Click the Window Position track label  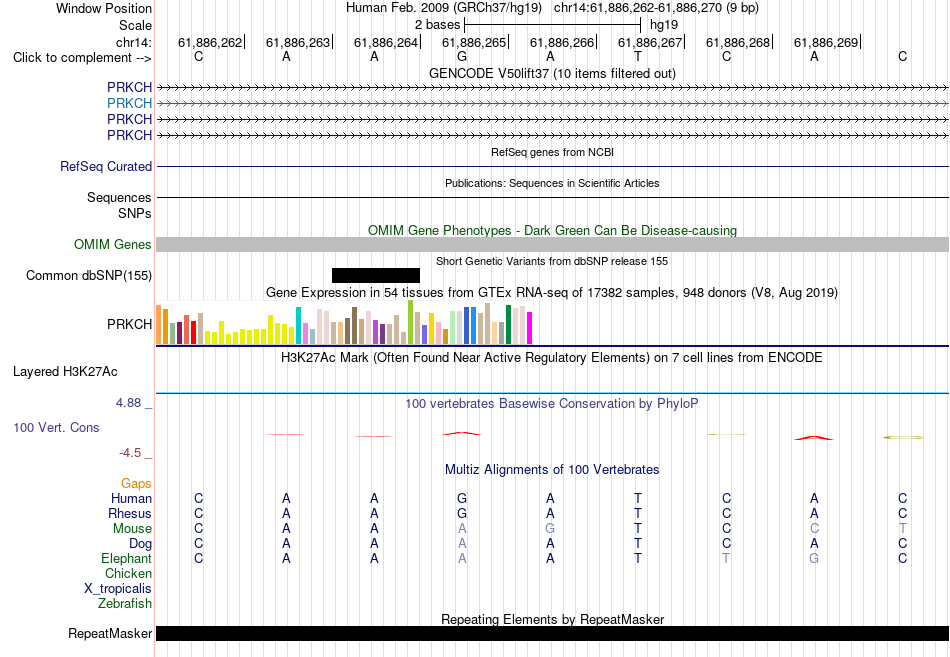104,8
